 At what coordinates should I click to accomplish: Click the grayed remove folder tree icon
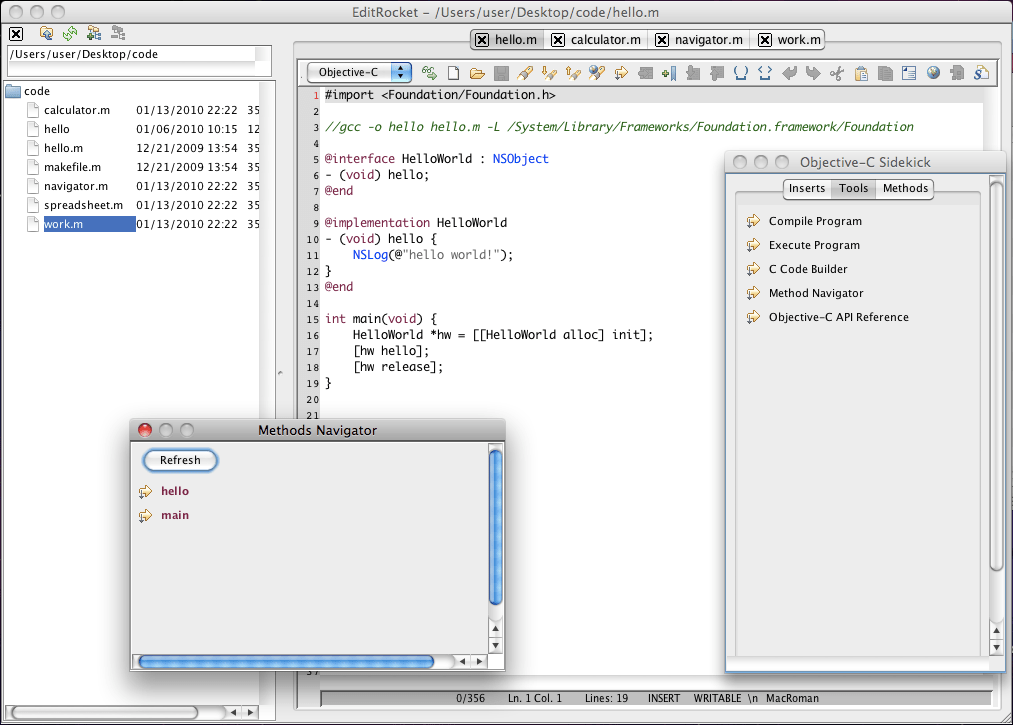(118, 33)
